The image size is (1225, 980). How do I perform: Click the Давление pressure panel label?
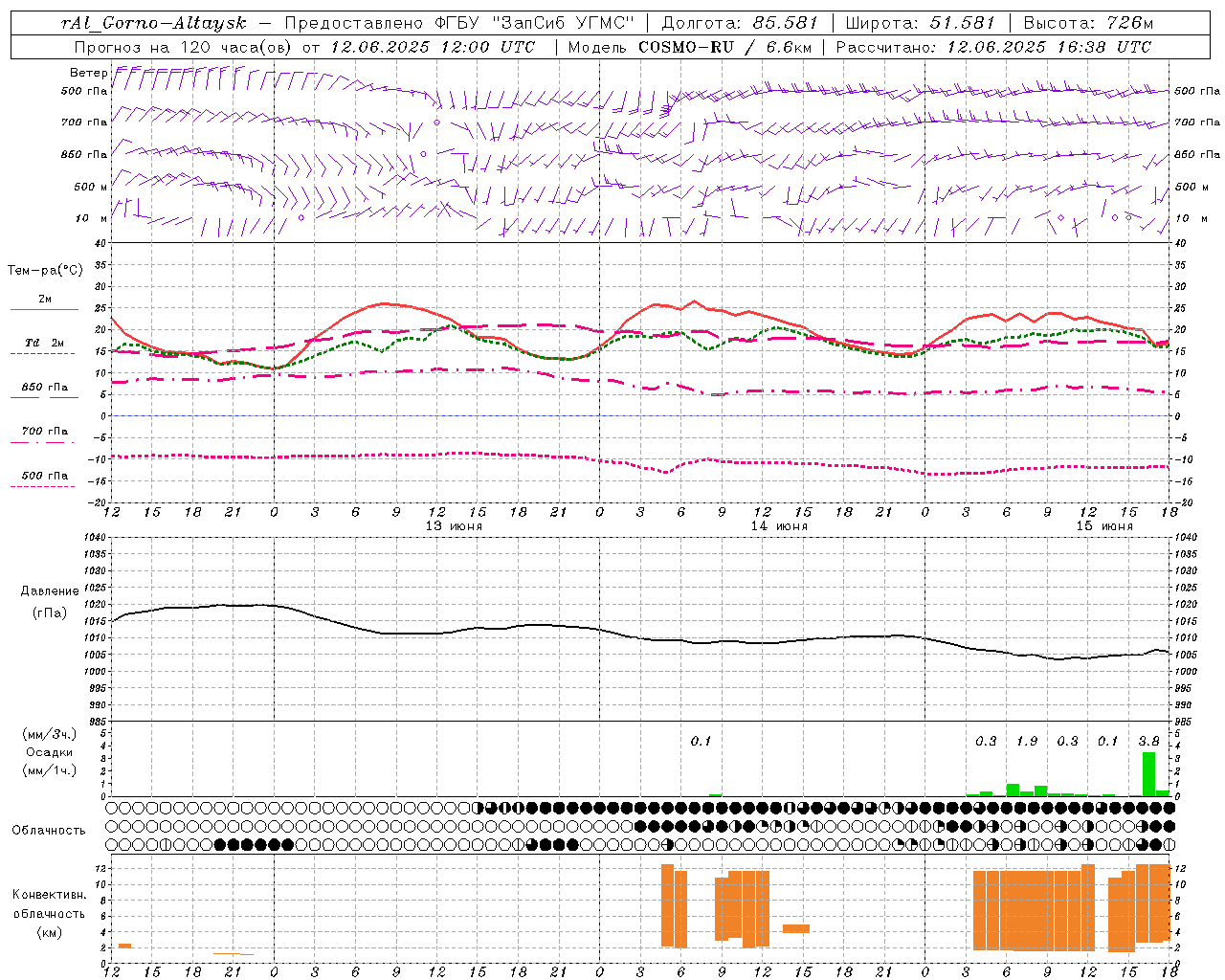point(50,591)
